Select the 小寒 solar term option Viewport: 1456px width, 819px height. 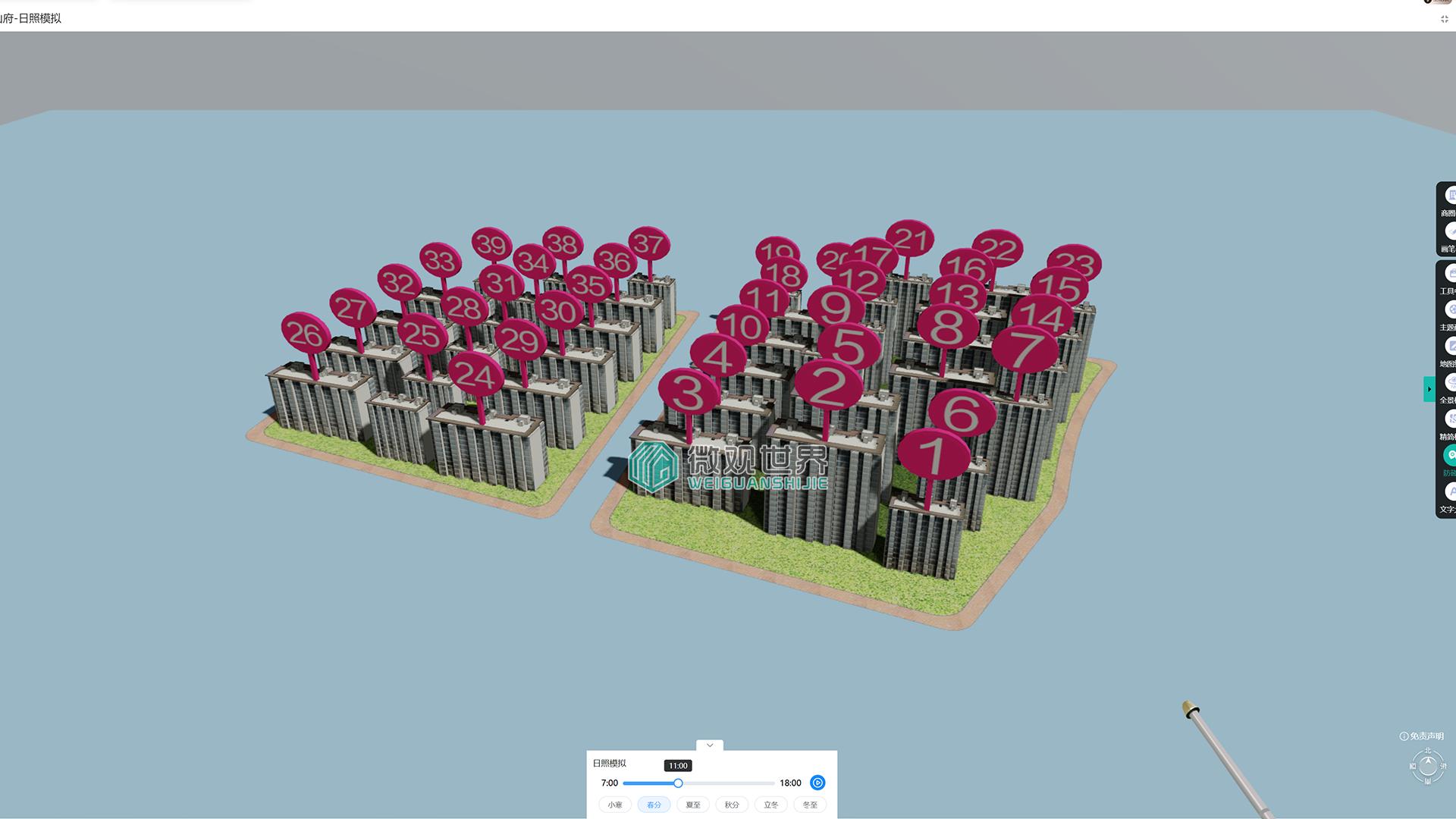tap(614, 805)
